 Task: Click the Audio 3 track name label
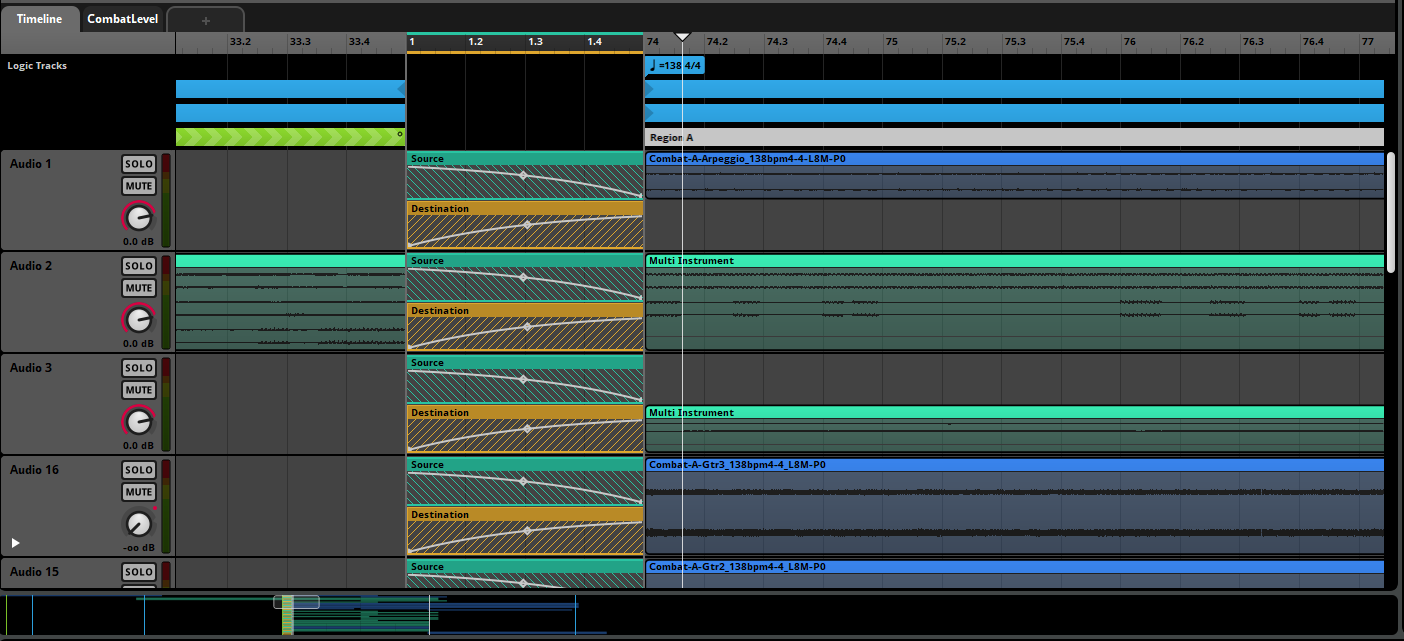pyautogui.click(x=30, y=368)
